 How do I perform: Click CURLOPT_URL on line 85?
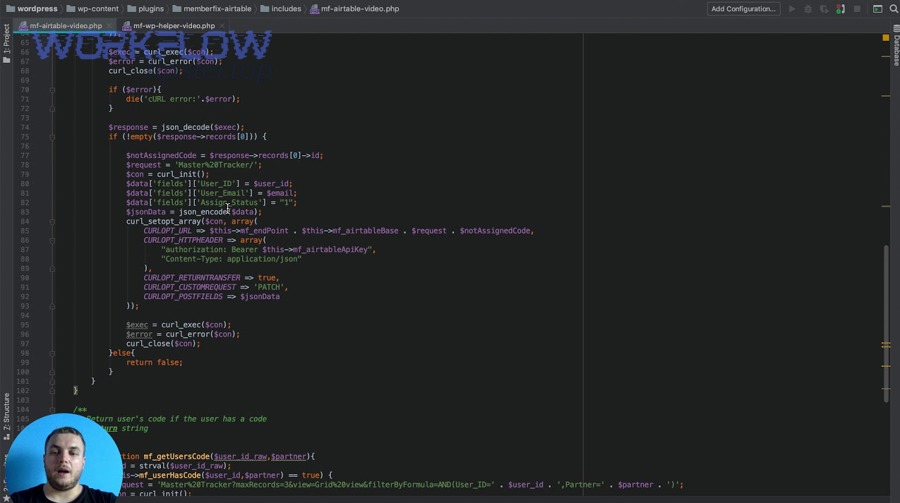coord(168,231)
